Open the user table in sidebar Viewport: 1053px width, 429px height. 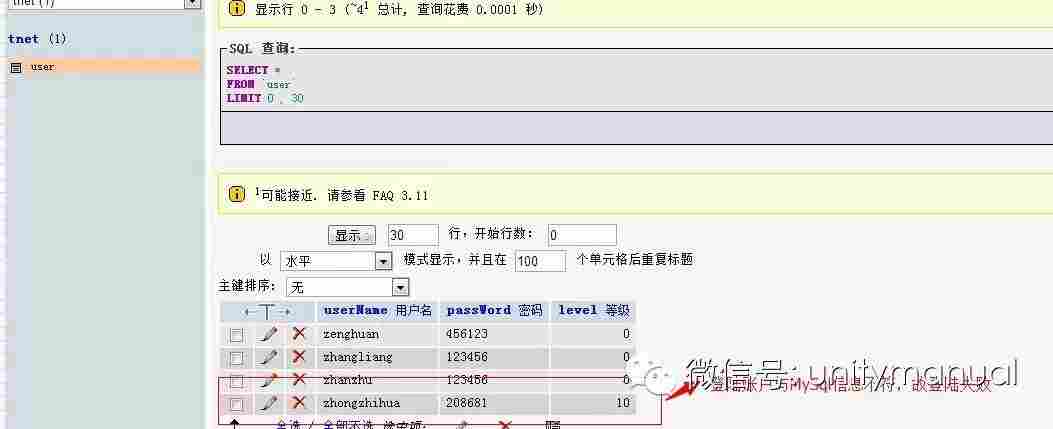(42, 66)
